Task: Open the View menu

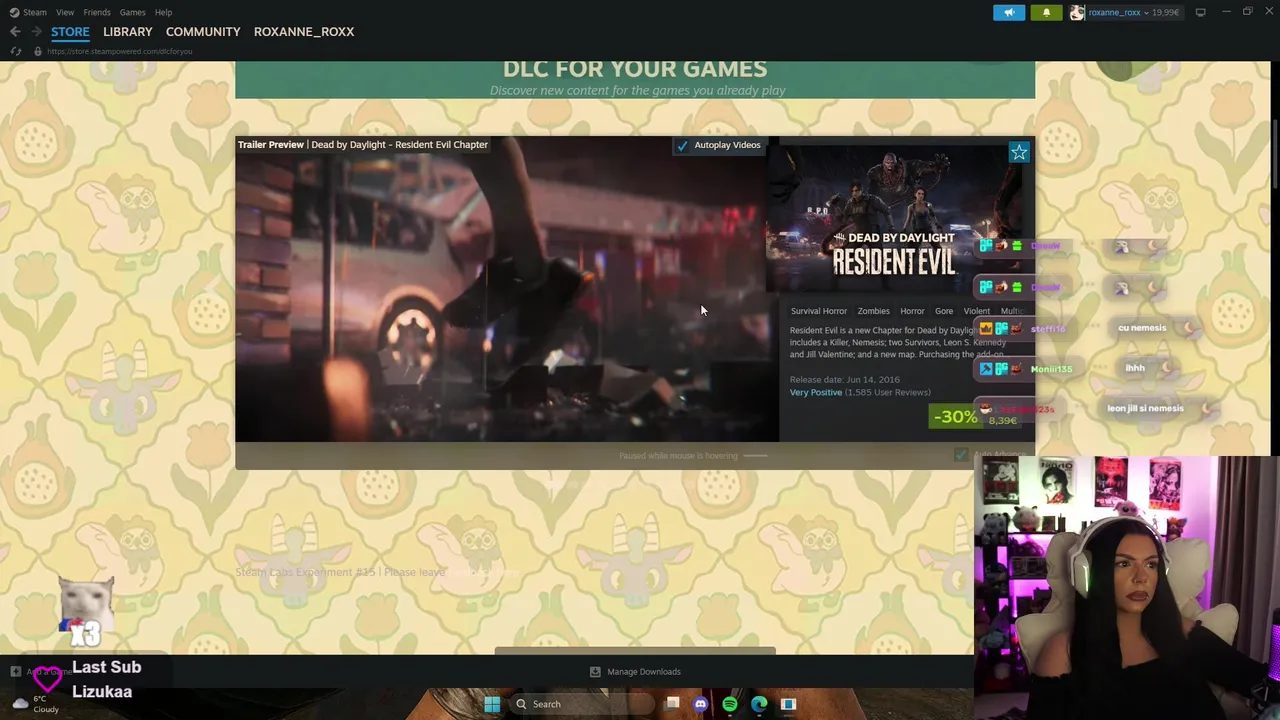Action: coord(65,12)
